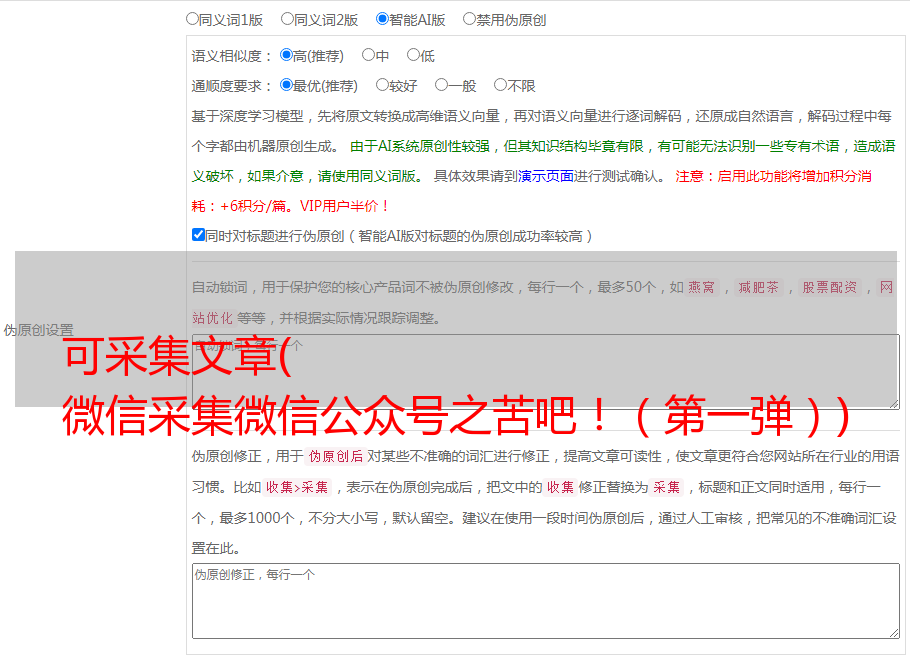Set 通顺度要求 to 不限
Image resolution: width=911 pixels, height=658 pixels.
pyautogui.click(x=500, y=85)
